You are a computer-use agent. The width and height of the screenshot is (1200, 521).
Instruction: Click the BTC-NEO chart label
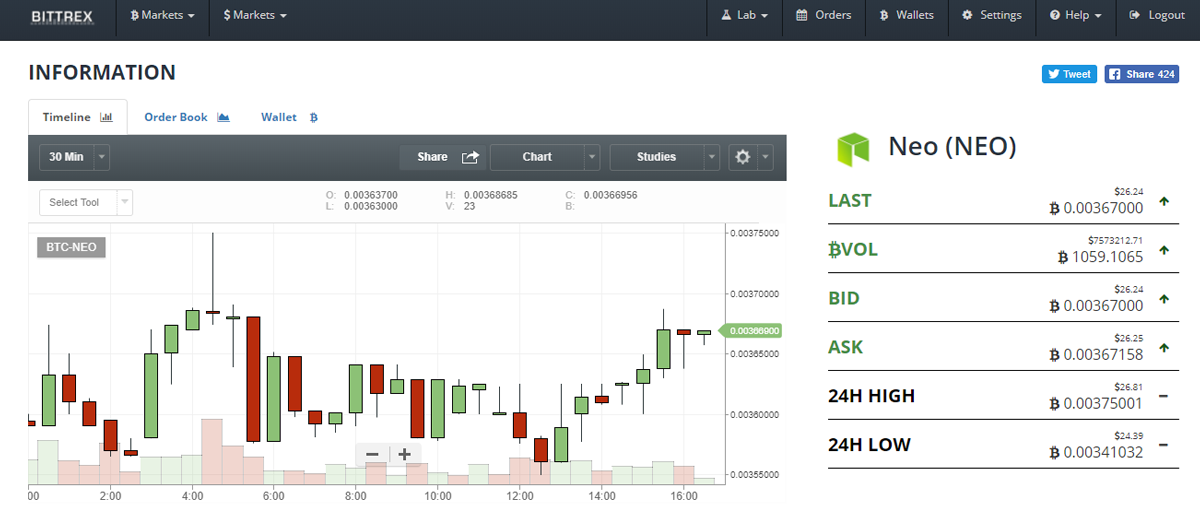tap(71, 247)
